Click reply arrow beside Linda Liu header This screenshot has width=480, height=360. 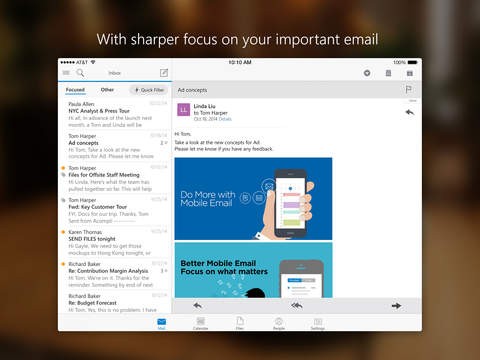coord(410,112)
